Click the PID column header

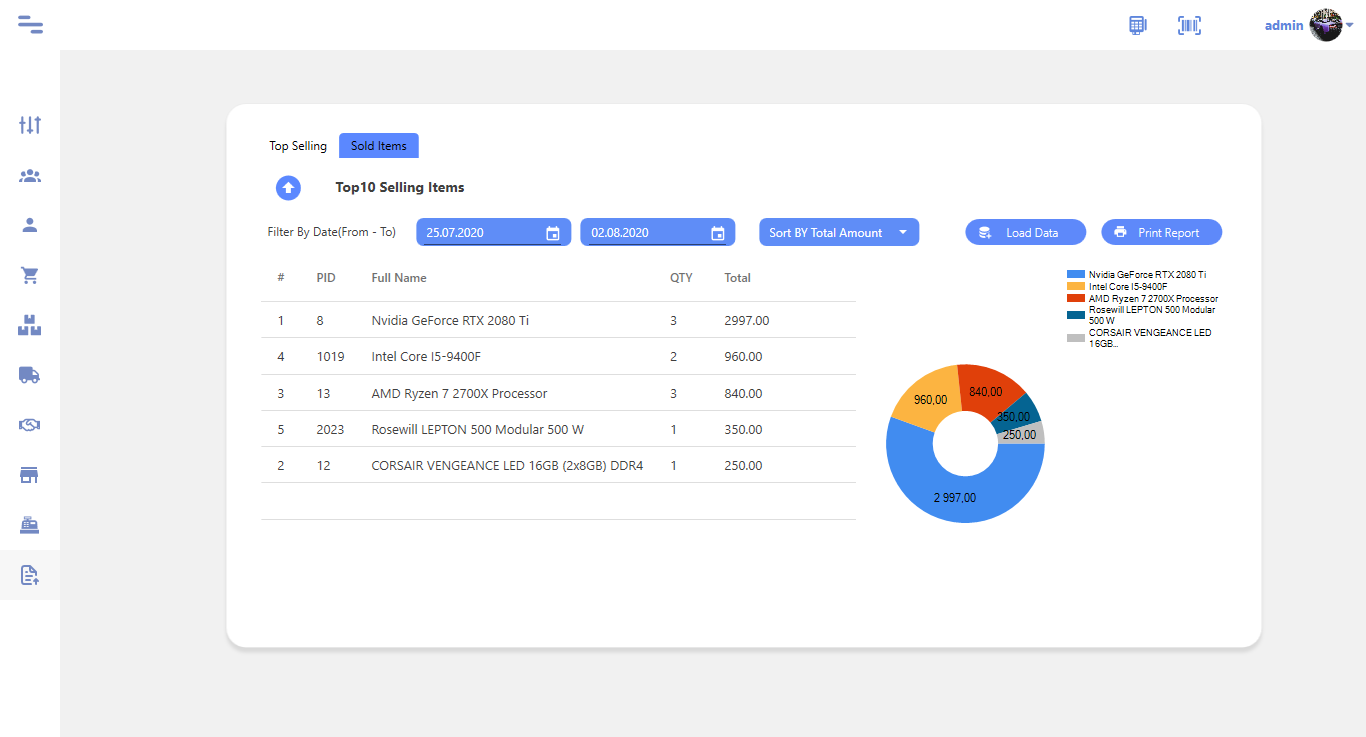[x=326, y=278]
